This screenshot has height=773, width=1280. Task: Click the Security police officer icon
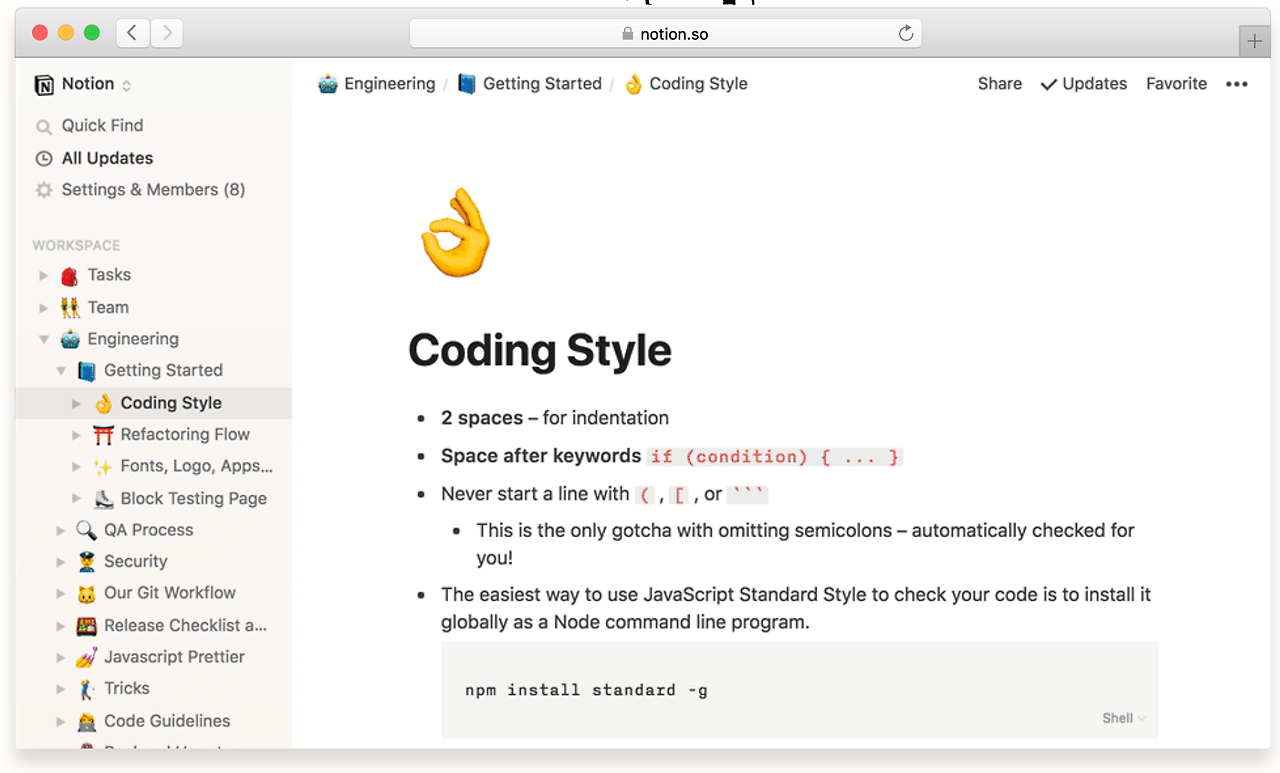[87, 562]
